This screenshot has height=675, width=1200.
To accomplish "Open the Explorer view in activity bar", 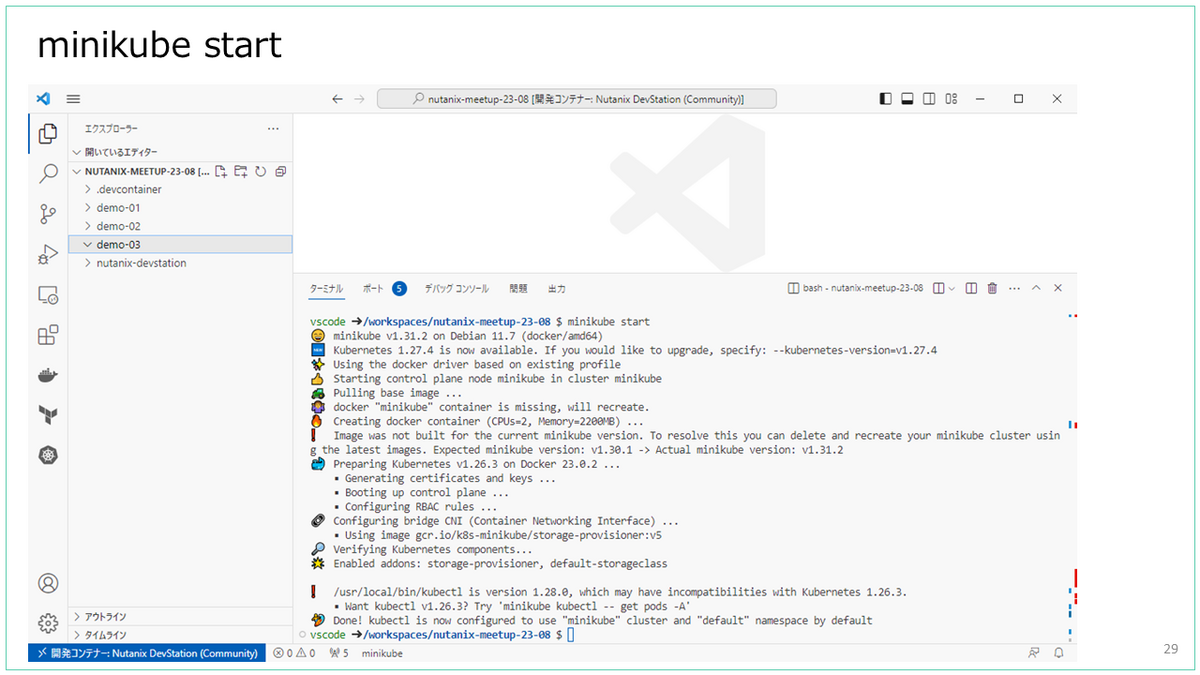I will tap(47, 133).
